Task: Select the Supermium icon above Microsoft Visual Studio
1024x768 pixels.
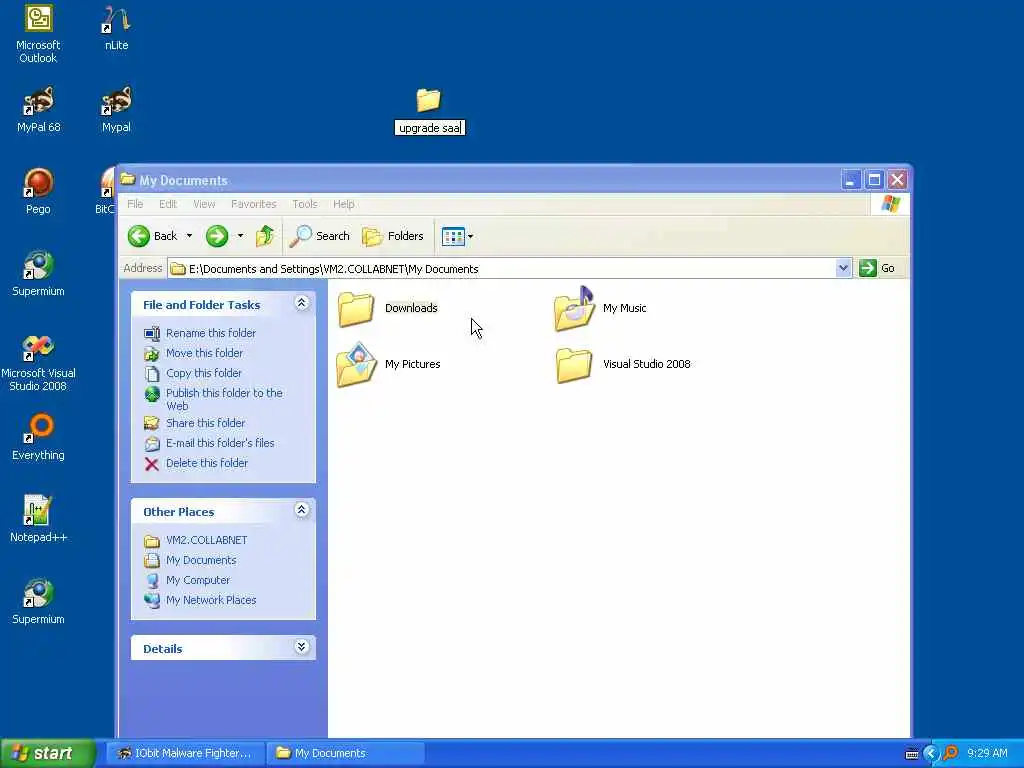Action: pos(38,274)
